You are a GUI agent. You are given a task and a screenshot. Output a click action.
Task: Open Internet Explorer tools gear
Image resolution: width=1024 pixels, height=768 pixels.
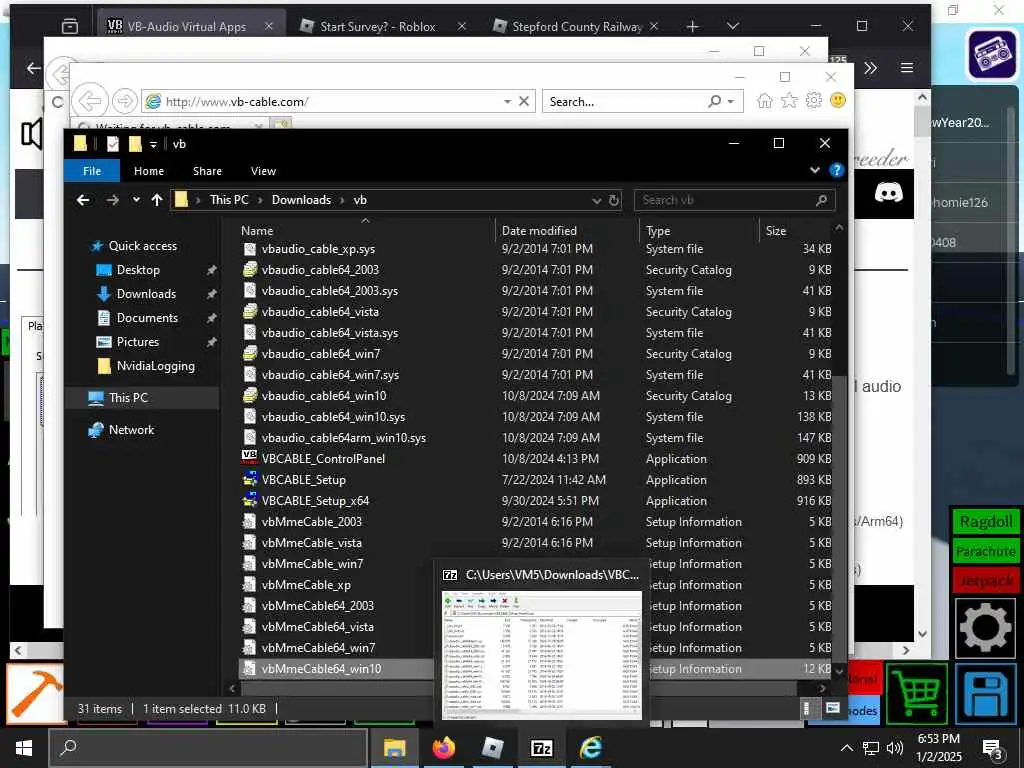(813, 101)
